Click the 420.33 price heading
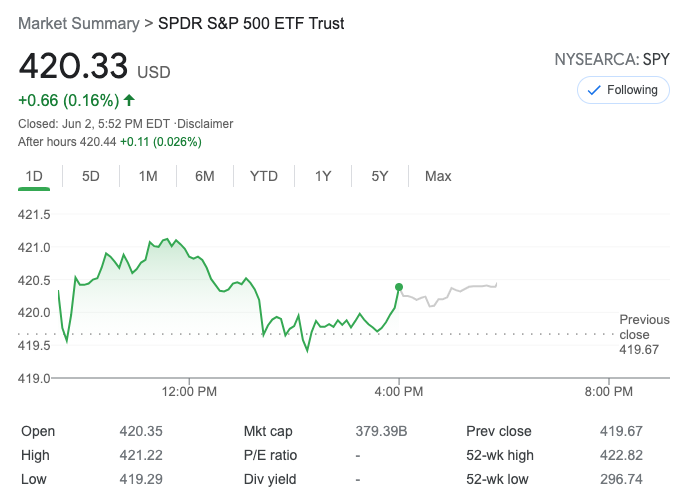684x503 pixels. pyautogui.click(x=74, y=66)
